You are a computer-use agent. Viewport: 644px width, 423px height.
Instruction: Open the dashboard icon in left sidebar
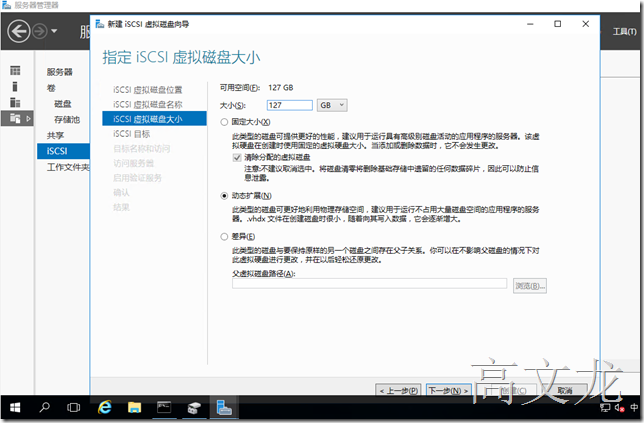(15, 71)
